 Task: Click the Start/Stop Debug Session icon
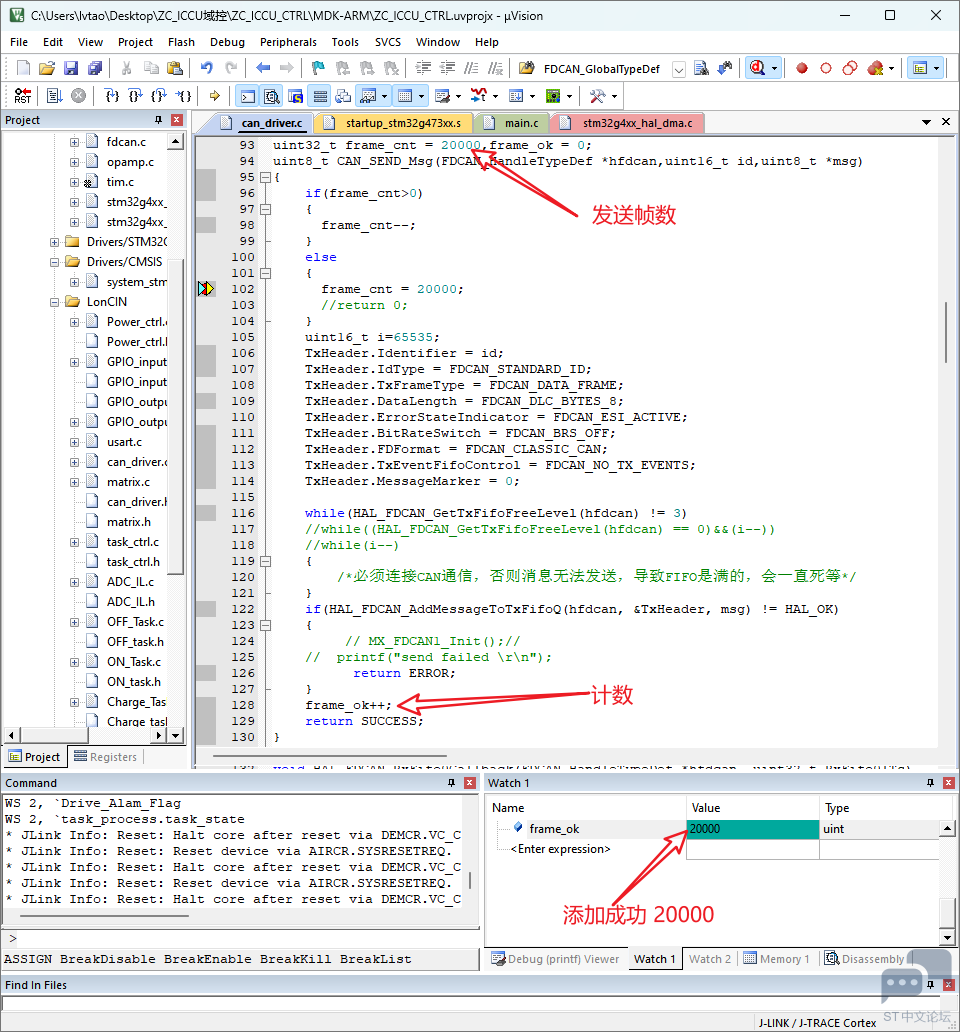click(x=757, y=68)
